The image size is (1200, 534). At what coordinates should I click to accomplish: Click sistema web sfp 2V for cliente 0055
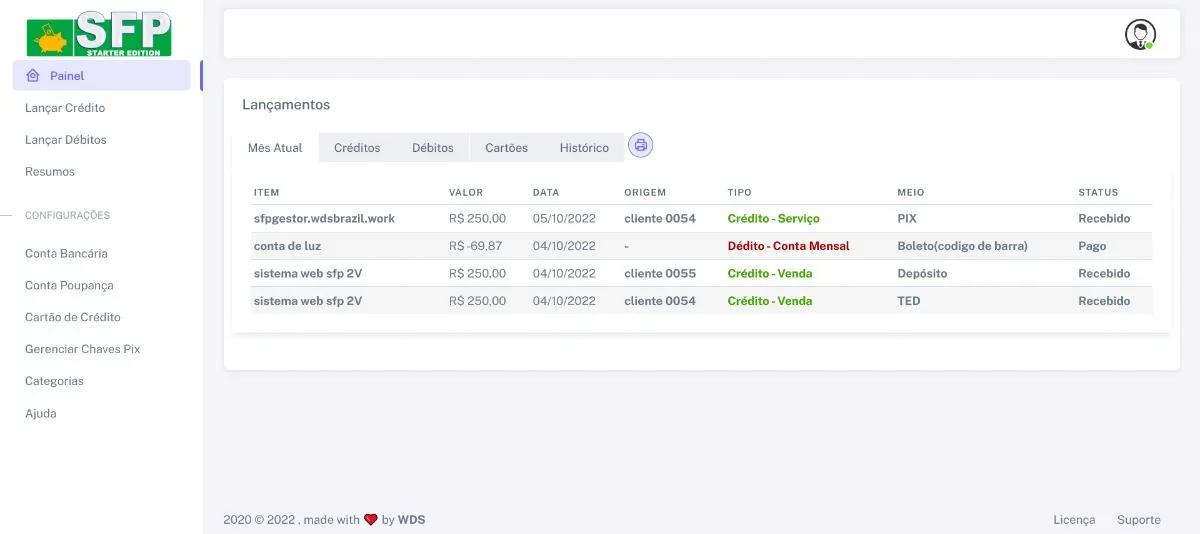pyautogui.click(x=308, y=273)
